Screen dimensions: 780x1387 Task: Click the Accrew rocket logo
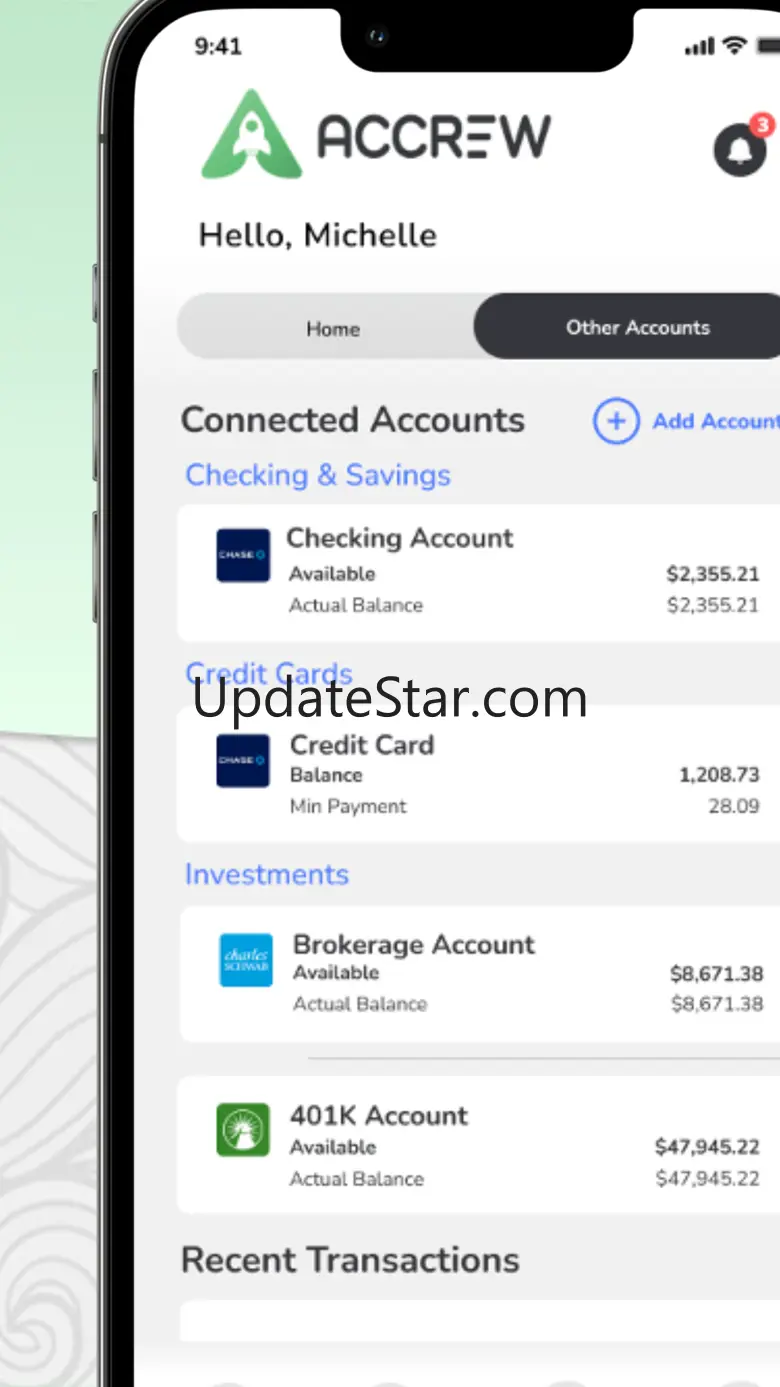251,134
